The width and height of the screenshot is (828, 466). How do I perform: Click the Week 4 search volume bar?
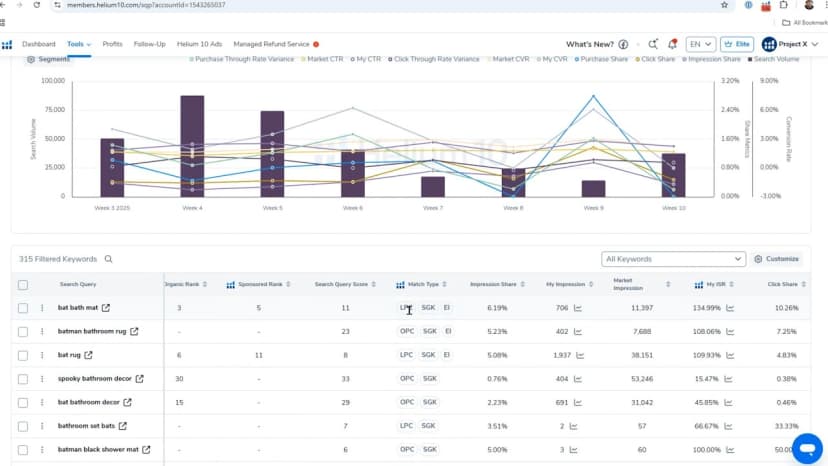pos(192,146)
